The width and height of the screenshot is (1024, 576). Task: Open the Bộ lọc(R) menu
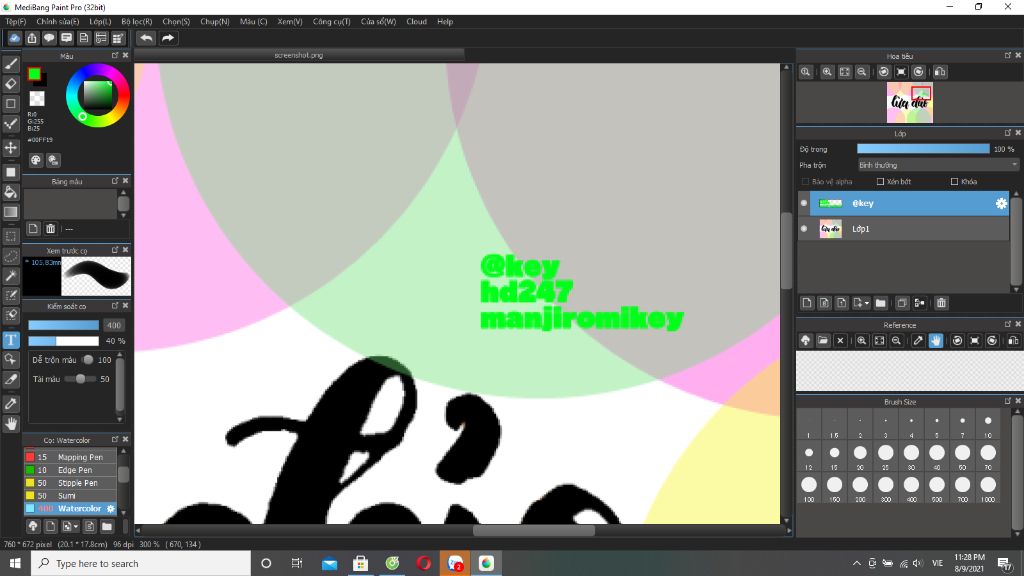click(136, 22)
